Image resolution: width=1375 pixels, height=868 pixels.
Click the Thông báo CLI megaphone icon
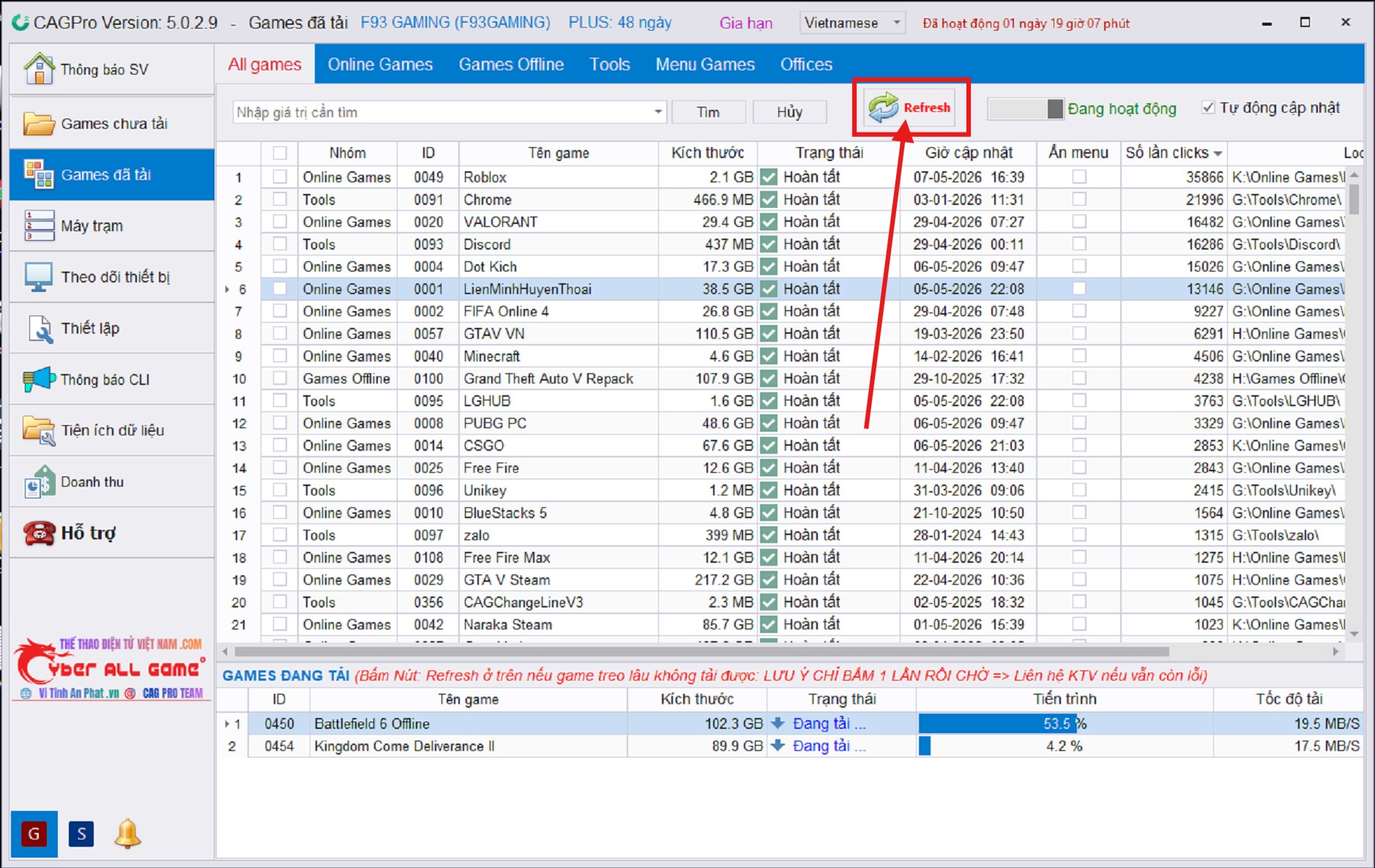(x=39, y=379)
